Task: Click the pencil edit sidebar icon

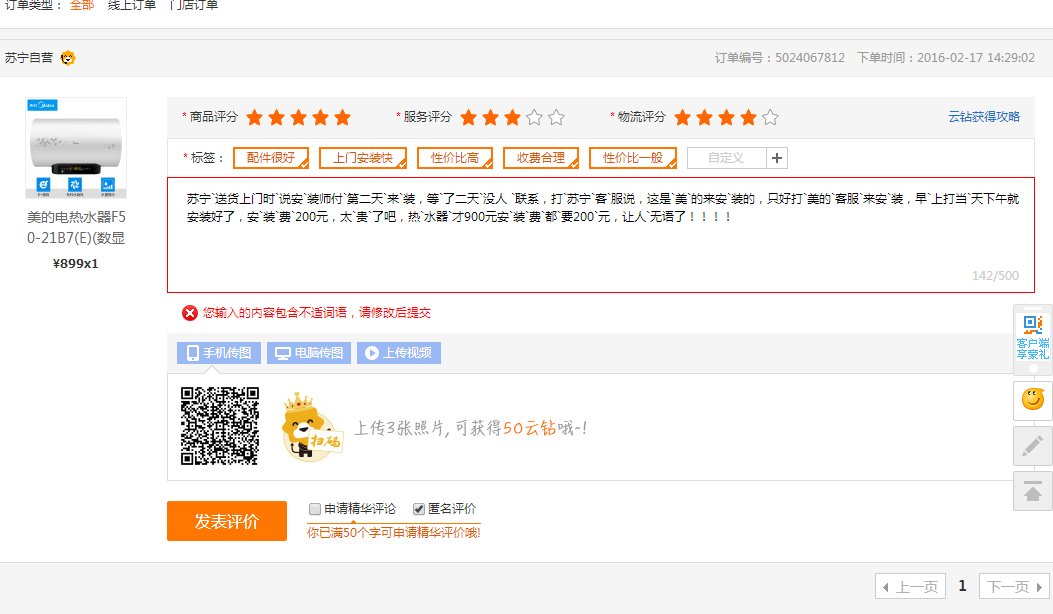Action: coord(1032,445)
